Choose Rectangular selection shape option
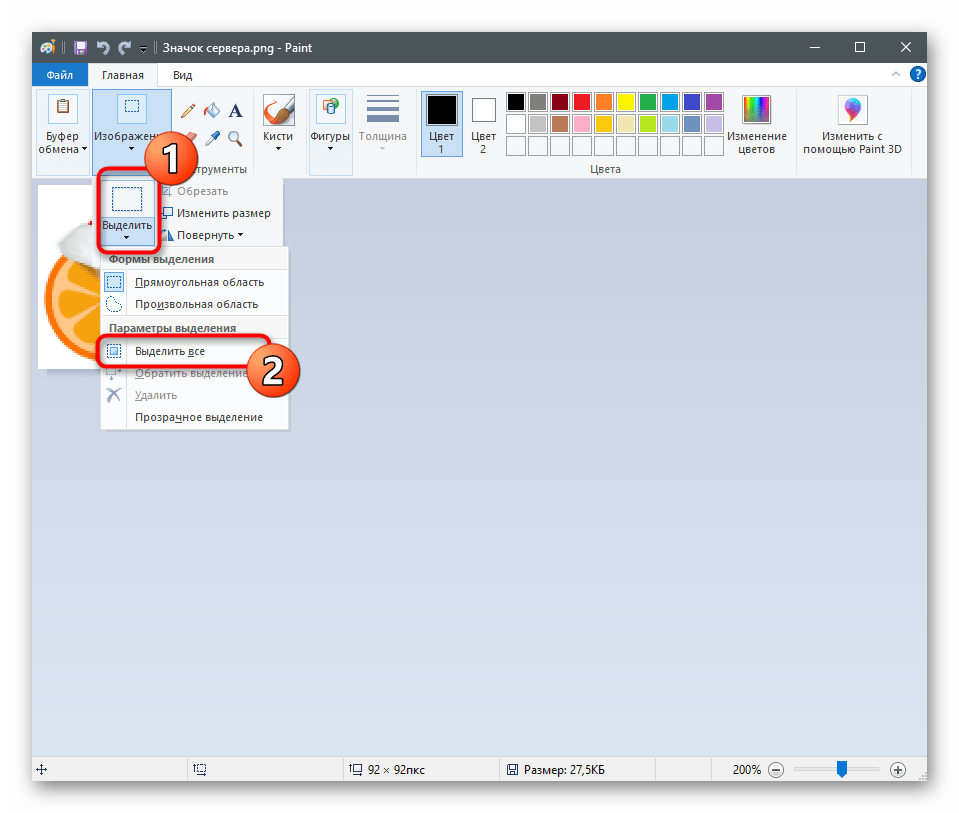The image size is (959, 813). coord(199,282)
